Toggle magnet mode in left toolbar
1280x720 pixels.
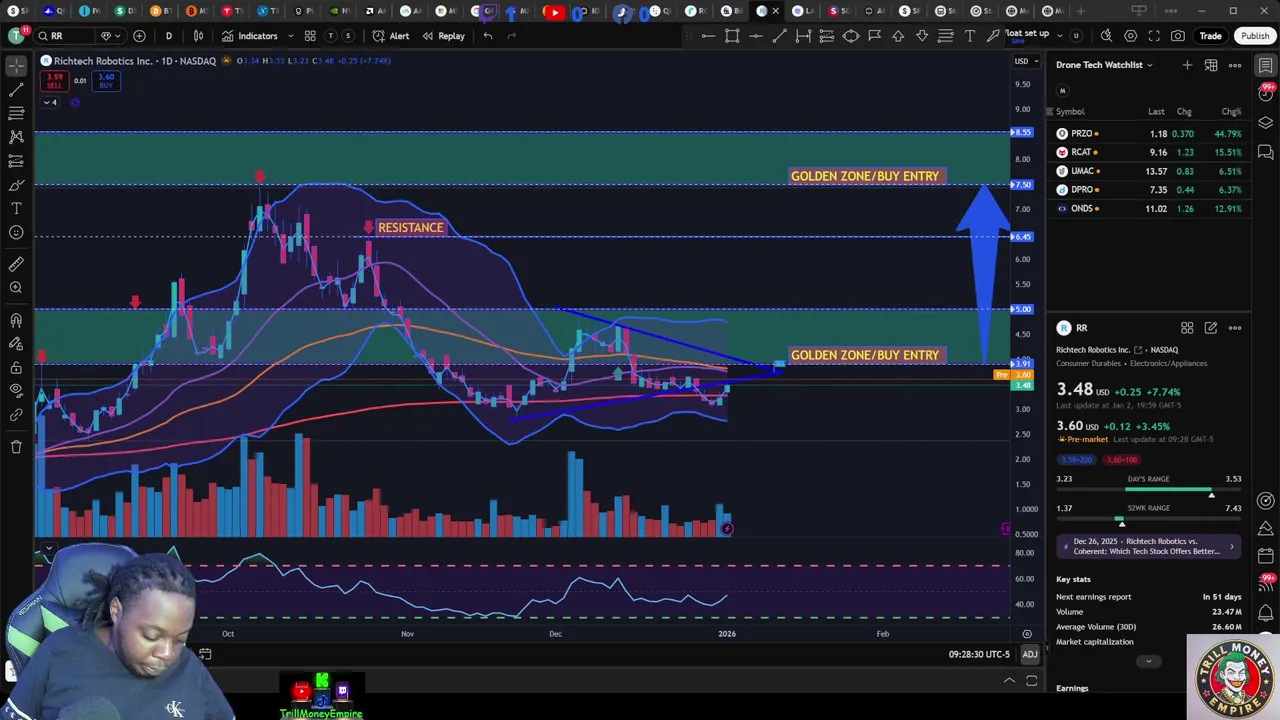click(x=16, y=320)
